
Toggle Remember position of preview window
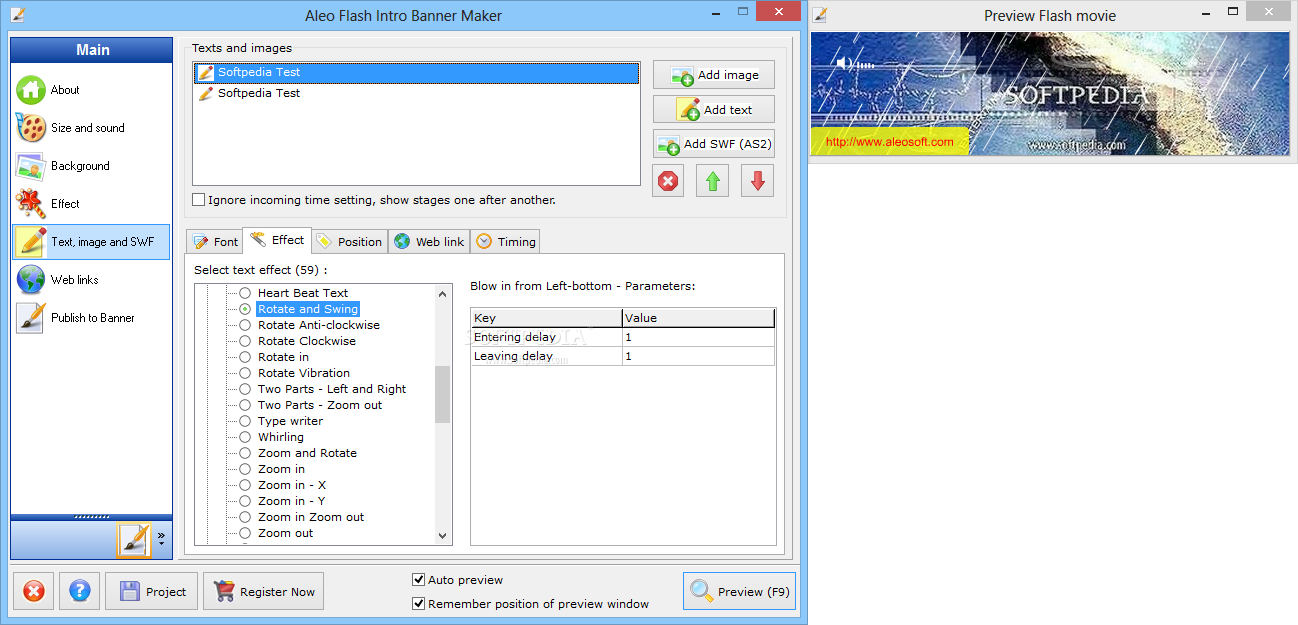419,604
